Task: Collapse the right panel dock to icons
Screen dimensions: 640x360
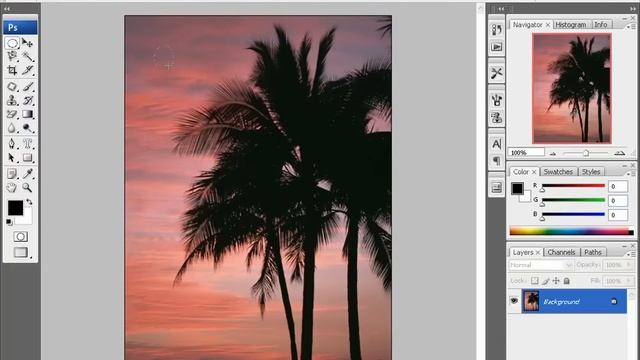Action: (x=633, y=8)
